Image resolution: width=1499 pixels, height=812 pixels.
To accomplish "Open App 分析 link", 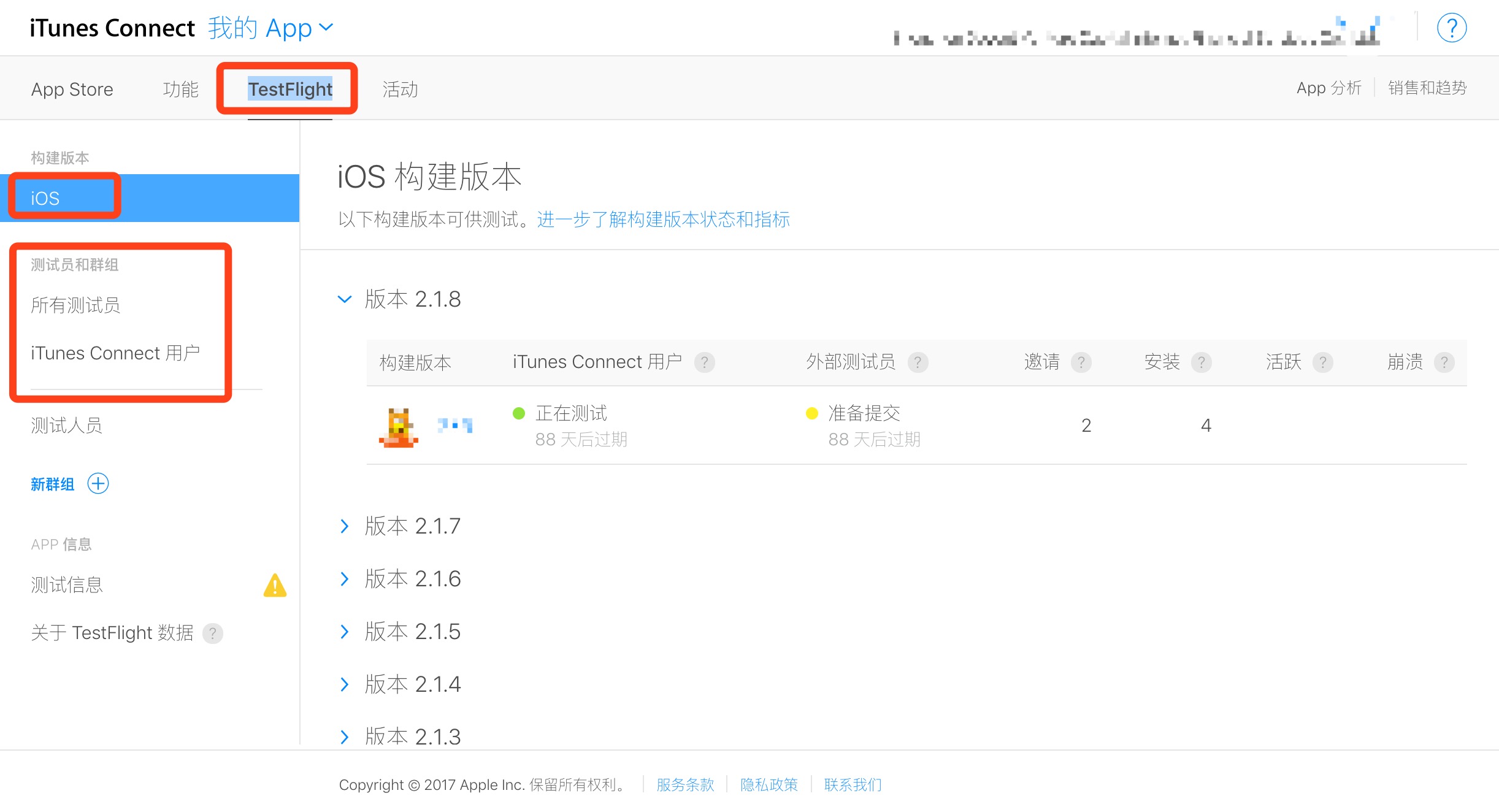I will (x=1329, y=88).
